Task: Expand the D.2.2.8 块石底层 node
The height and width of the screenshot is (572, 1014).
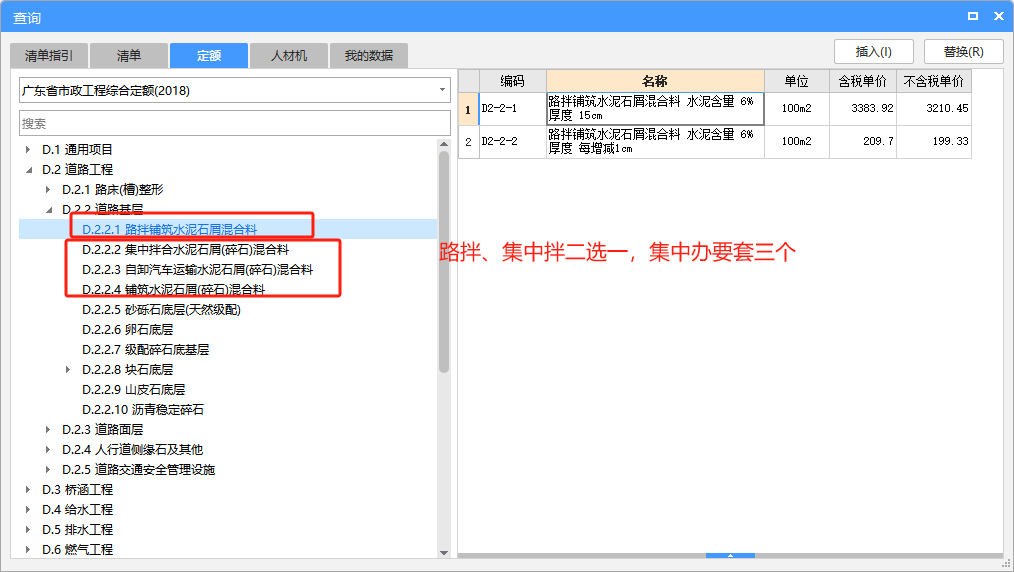Action: (68, 370)
